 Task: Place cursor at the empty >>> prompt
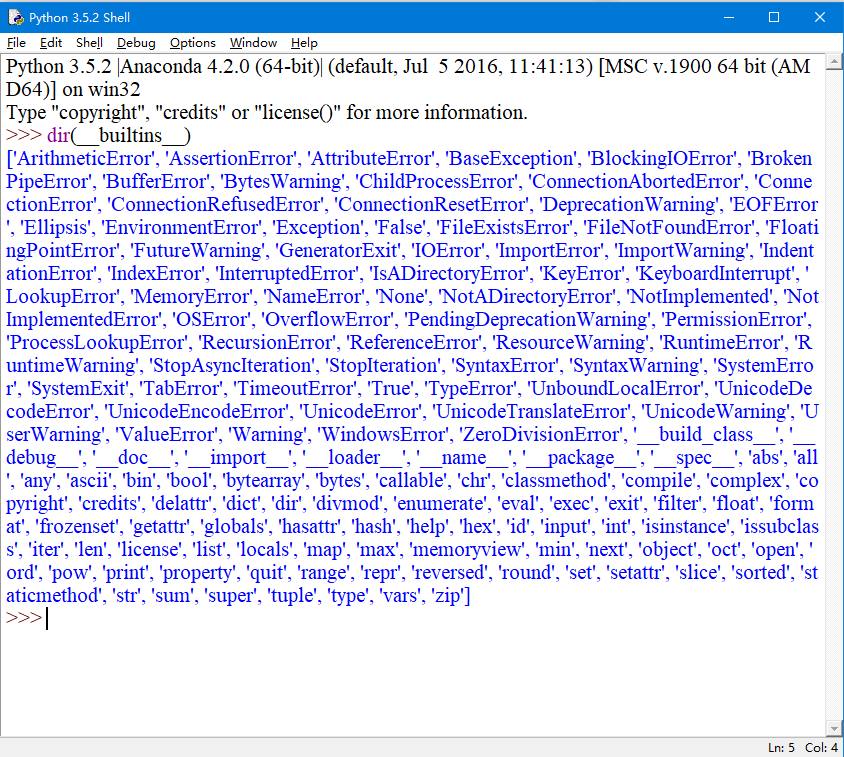tap(47, 618)
